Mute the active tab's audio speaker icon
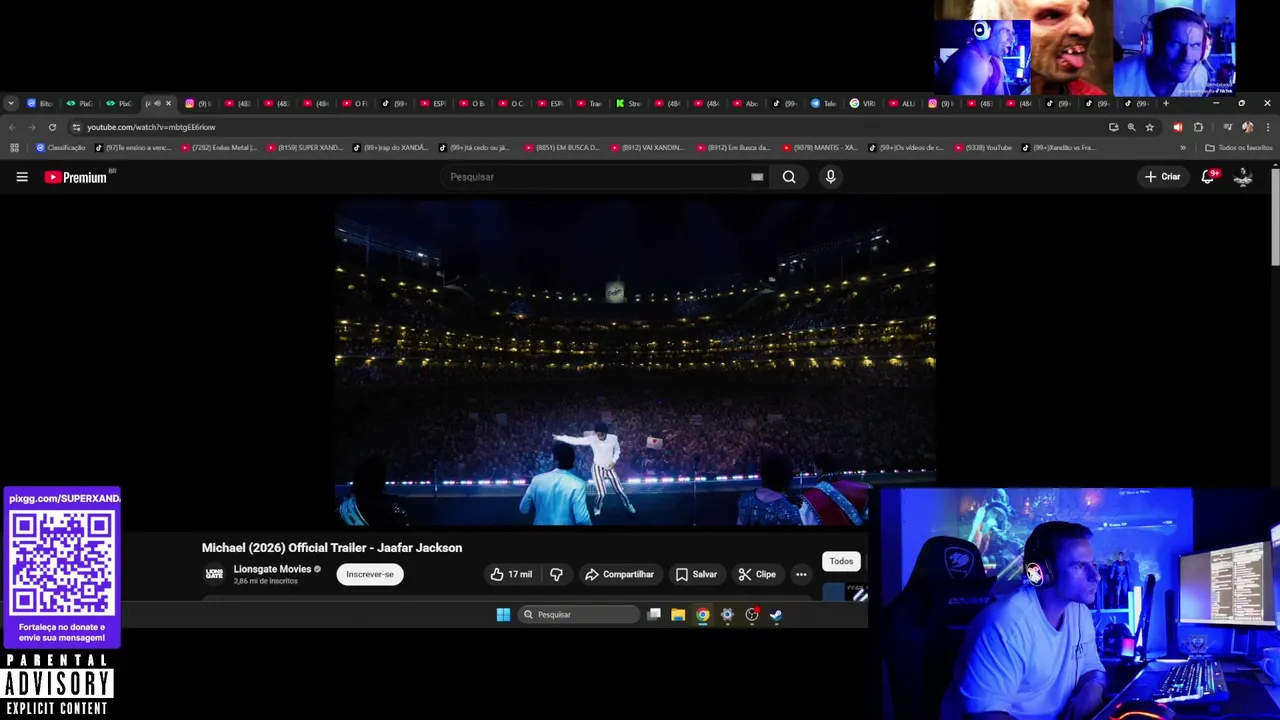1280x720 pixels. (157, 103)
